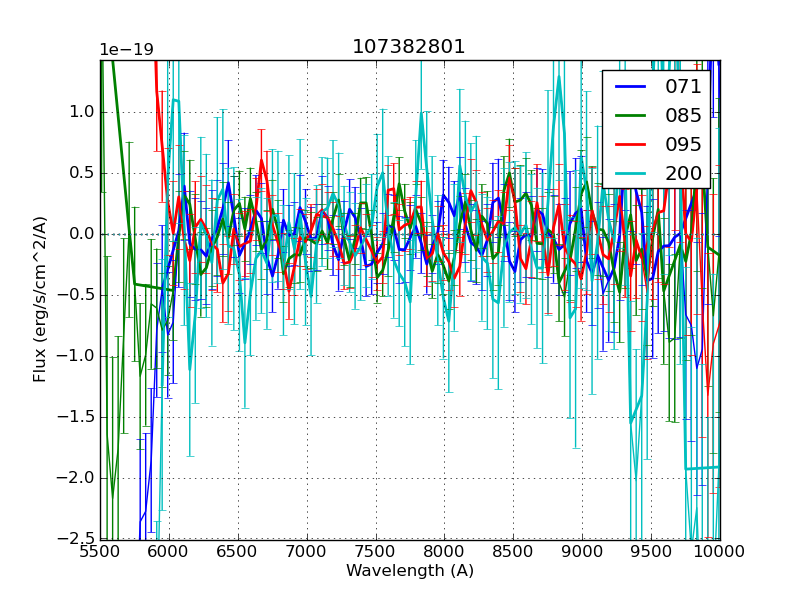
Task: Select the red line swatch for 095
Action: coord(630,144)
